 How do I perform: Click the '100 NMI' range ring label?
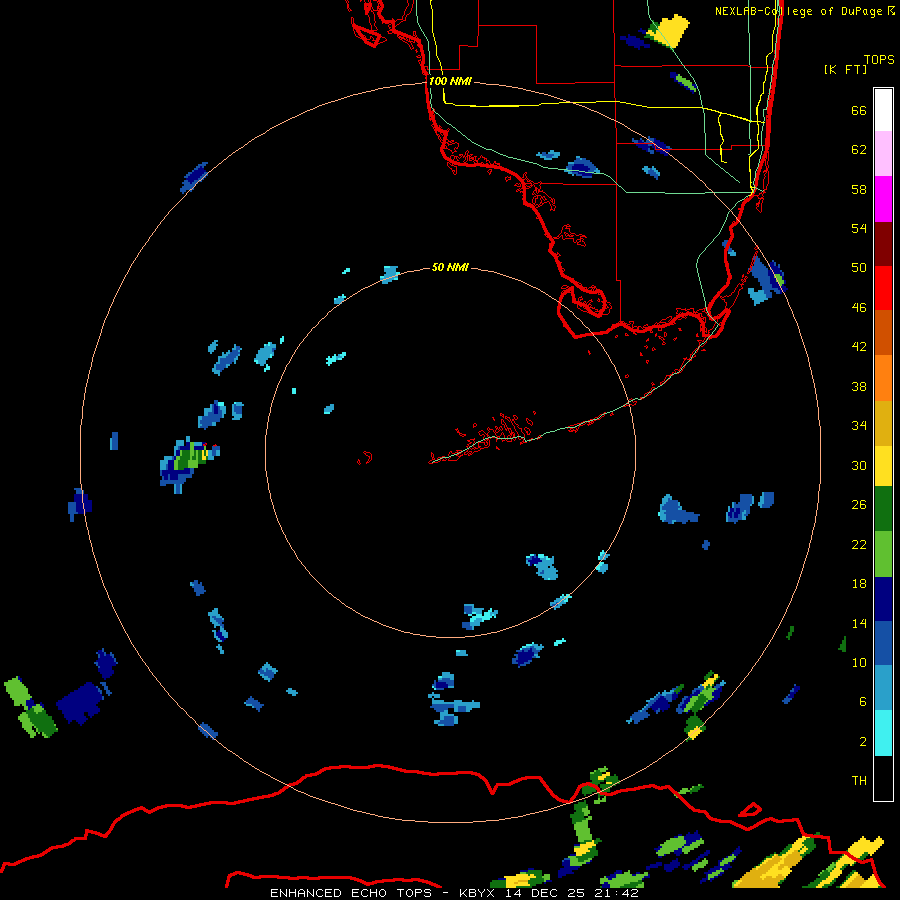tap(450, 82)
